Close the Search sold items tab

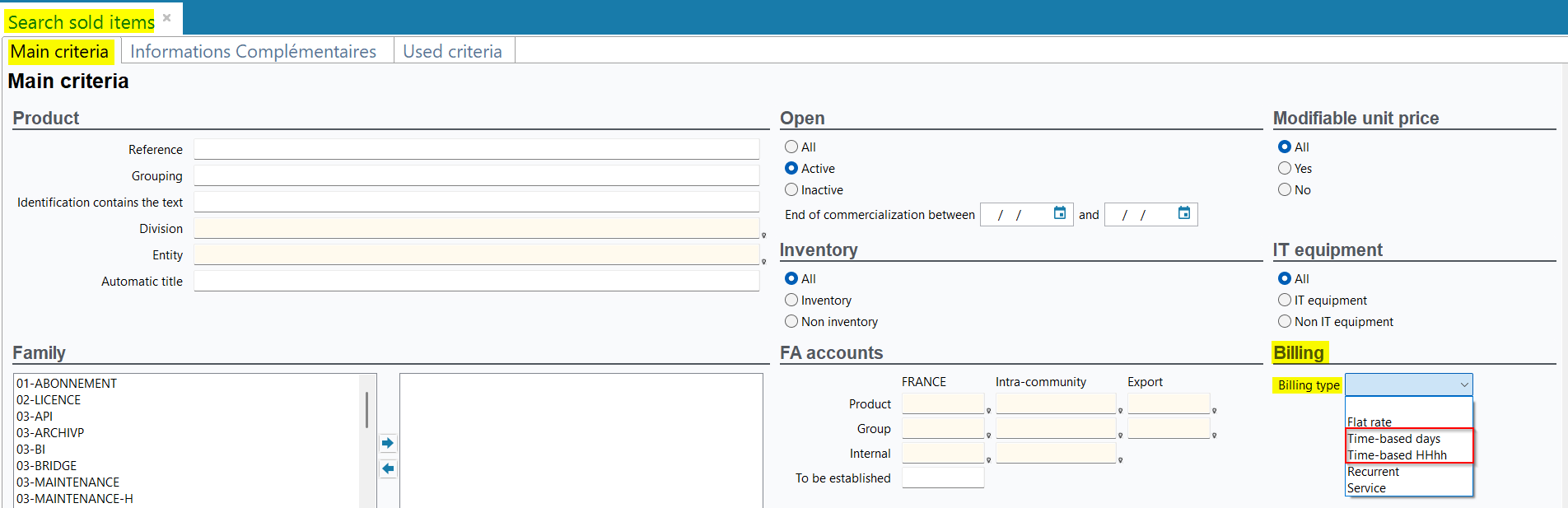tap(166, 17)
